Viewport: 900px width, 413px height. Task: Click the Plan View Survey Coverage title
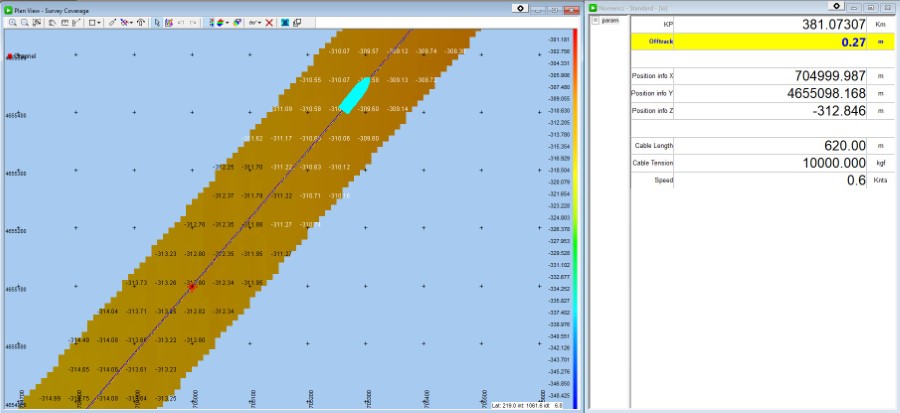tap(51, 10)
